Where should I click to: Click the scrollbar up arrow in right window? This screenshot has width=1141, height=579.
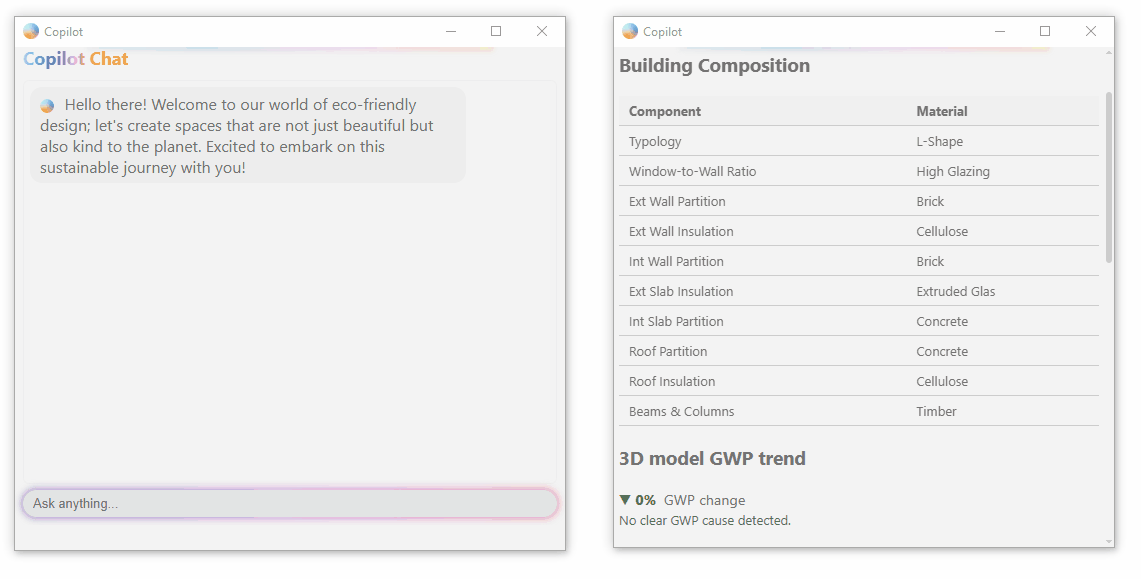1109,53
